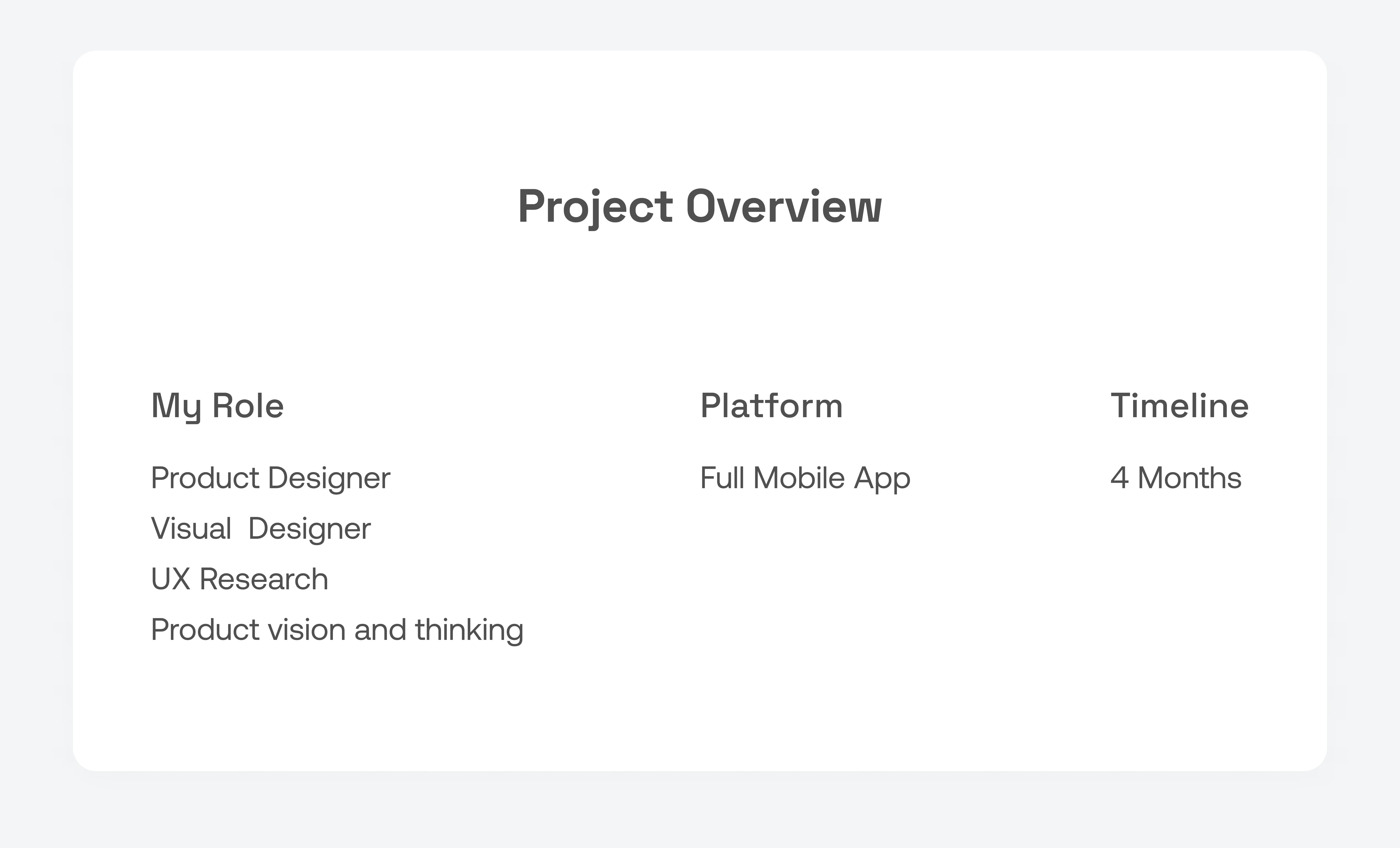Click the word Visual in role list

(191, 529)
